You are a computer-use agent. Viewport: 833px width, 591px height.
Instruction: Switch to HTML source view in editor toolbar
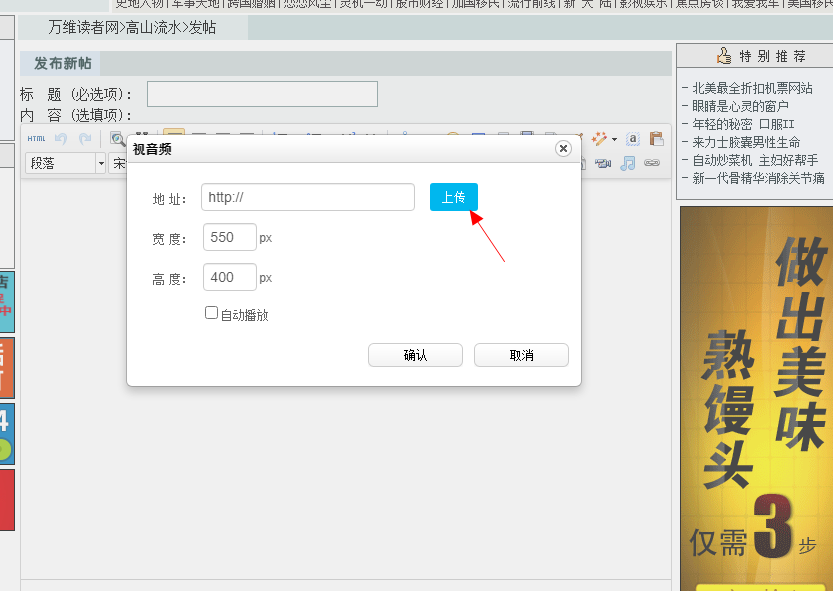(36, 139)
